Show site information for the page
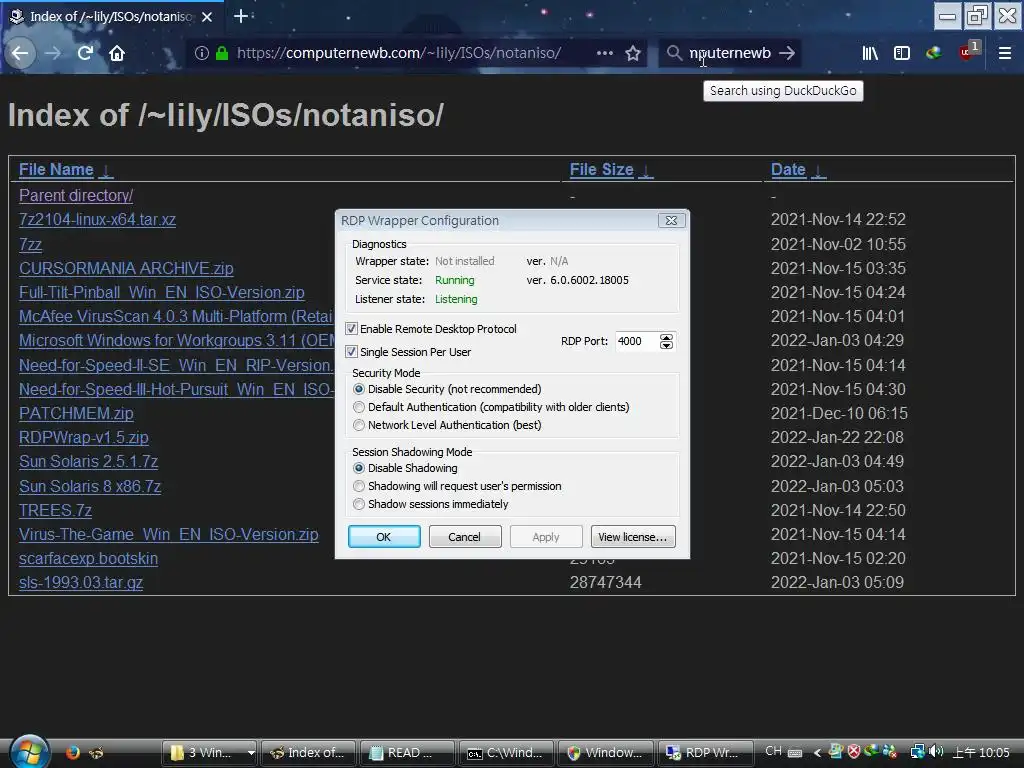The height and width of the screenshot is (768, 1024). tap(202, 53)
